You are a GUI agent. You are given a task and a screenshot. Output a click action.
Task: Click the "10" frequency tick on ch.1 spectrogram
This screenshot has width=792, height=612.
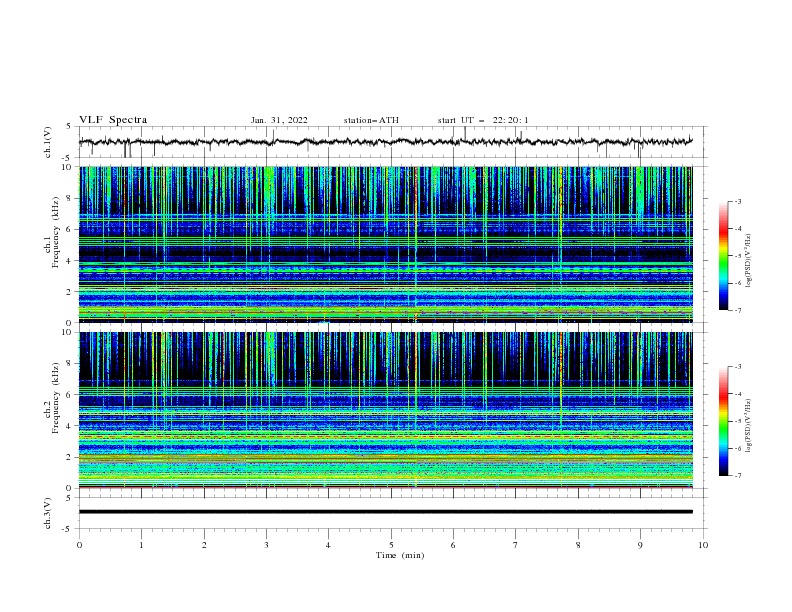[x=69, y=167]
